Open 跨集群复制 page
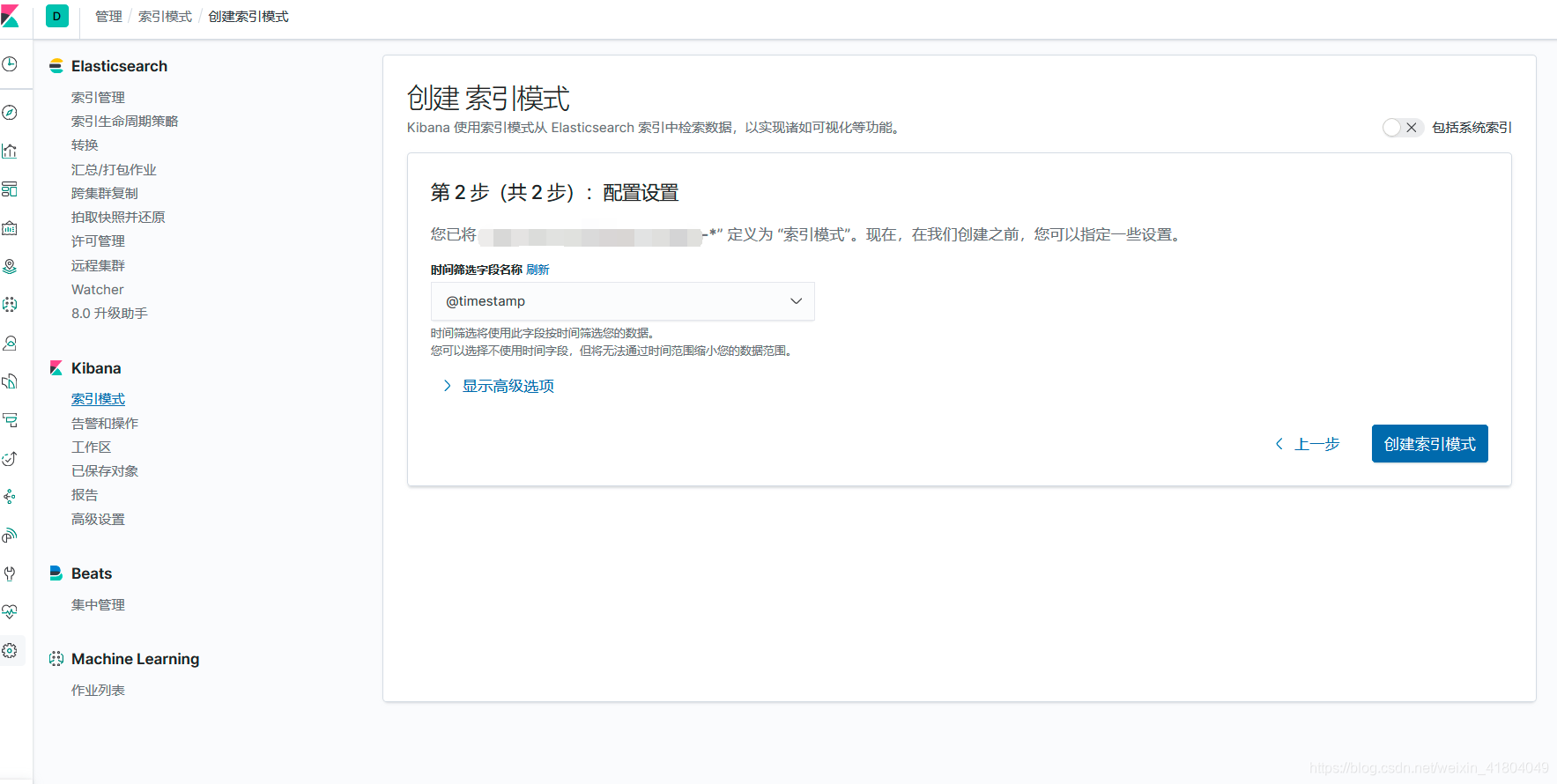Image resolution: width=1557 pixels, height=784 pixels. pyautogui.click(x=104, y=193)
